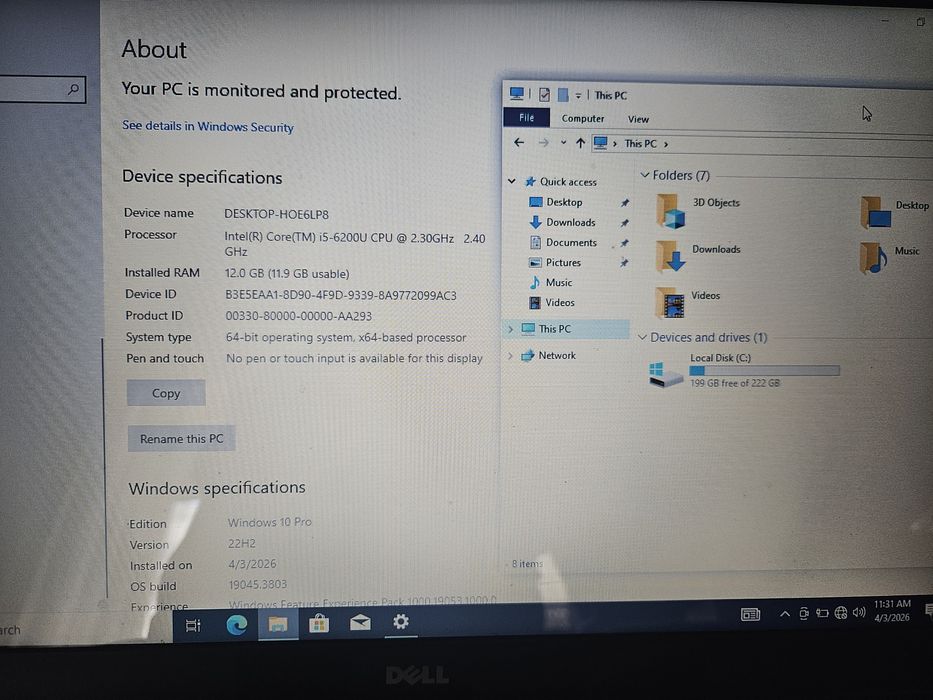Expand the Network node chevron
Viewport: 933px width, 700px height.
click(510, 355)
